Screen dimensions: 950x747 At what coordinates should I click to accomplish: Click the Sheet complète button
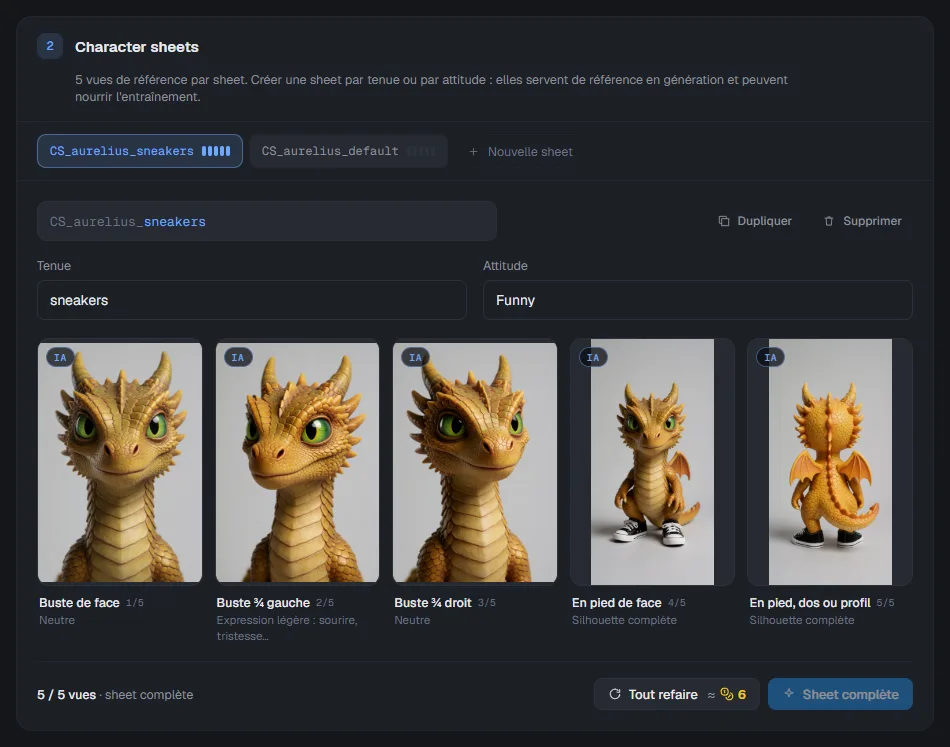click(840, 694)
